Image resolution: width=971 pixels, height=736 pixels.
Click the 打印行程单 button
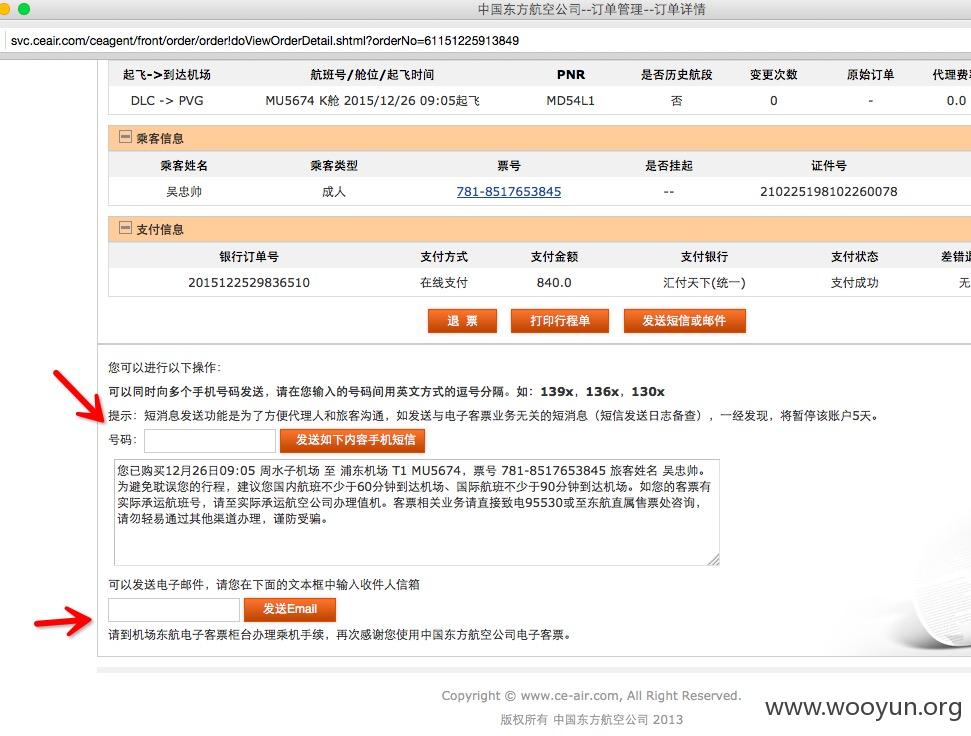pyautogui.click(x=560, y=321)
